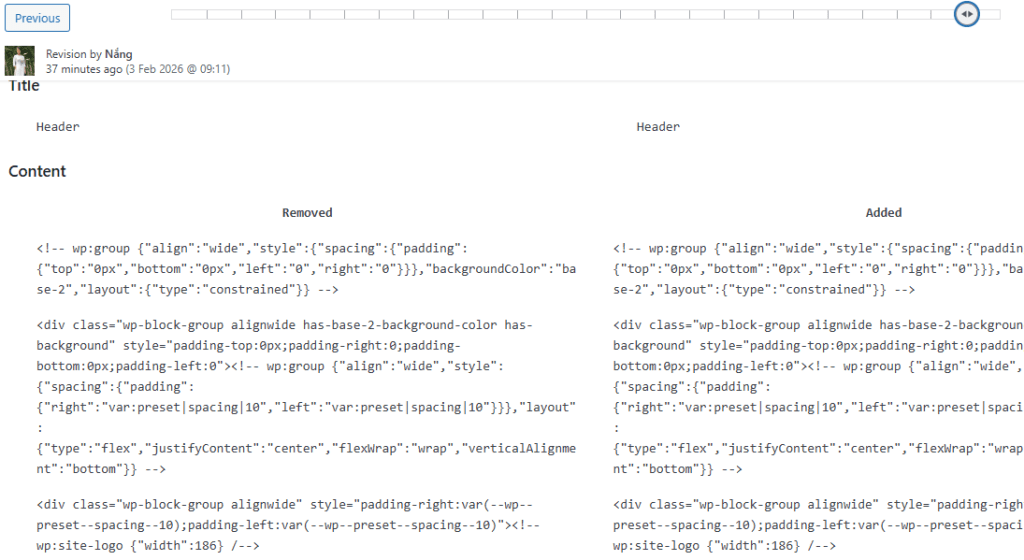Click the author name Nắng
Viewport: 1024px width, 560px height.
(119, 54)
